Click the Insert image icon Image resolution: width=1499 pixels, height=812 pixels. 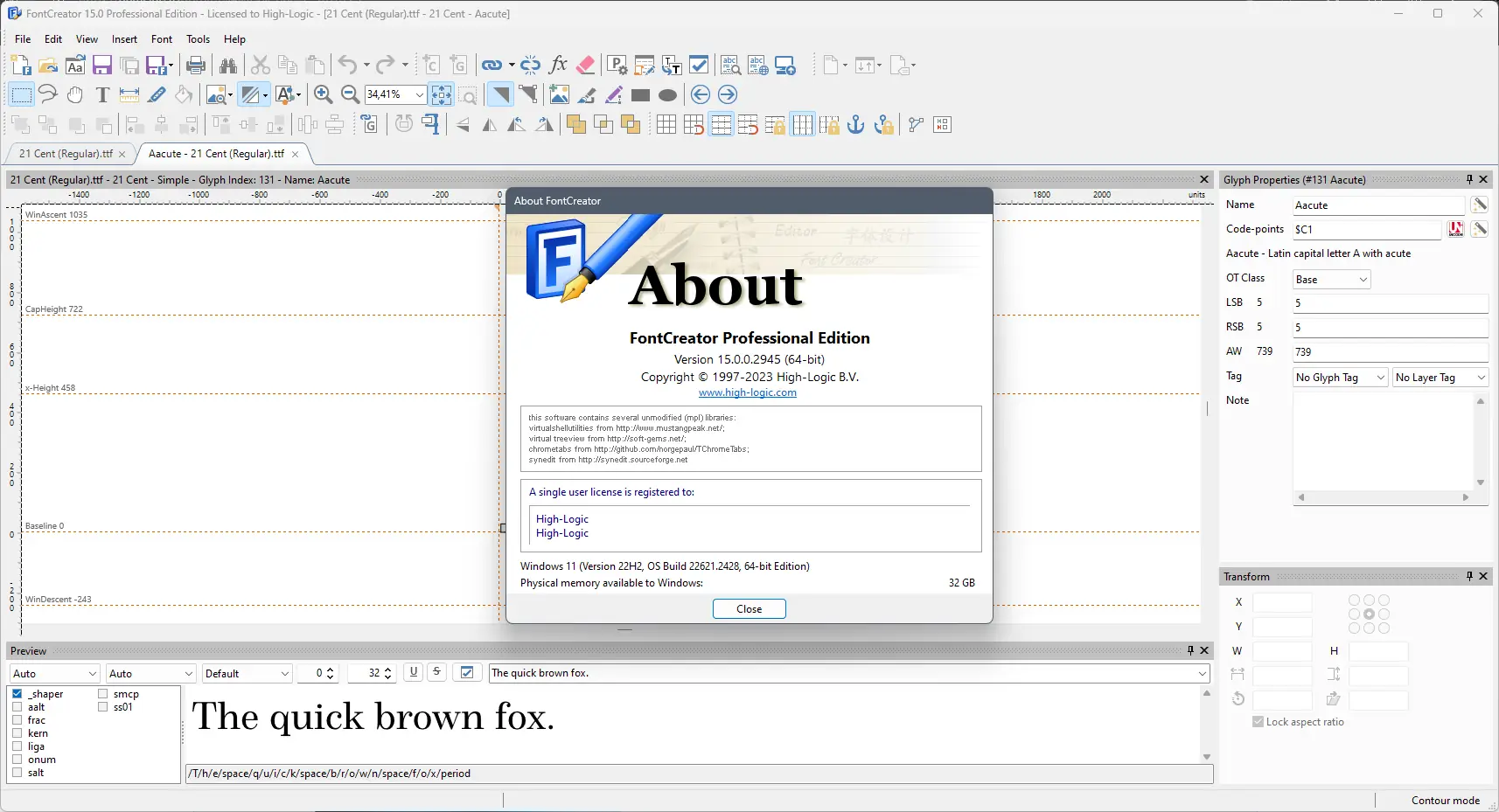(x=560, y=94)
